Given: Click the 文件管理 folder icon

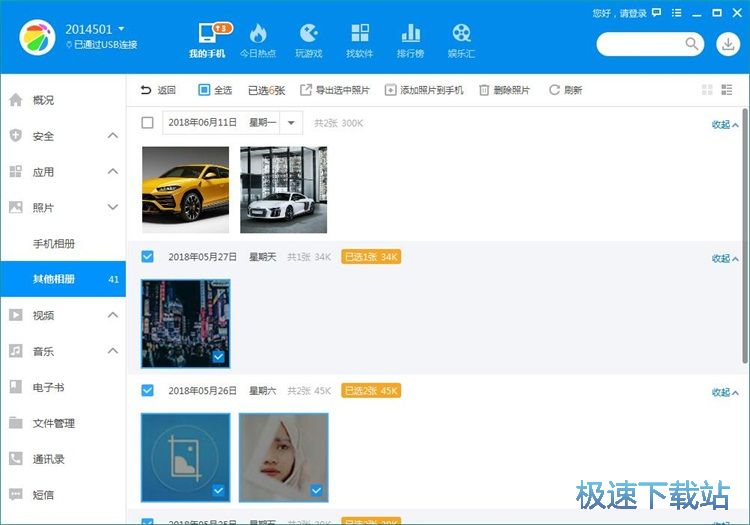Looking at the screenshot, I should 16,422.
